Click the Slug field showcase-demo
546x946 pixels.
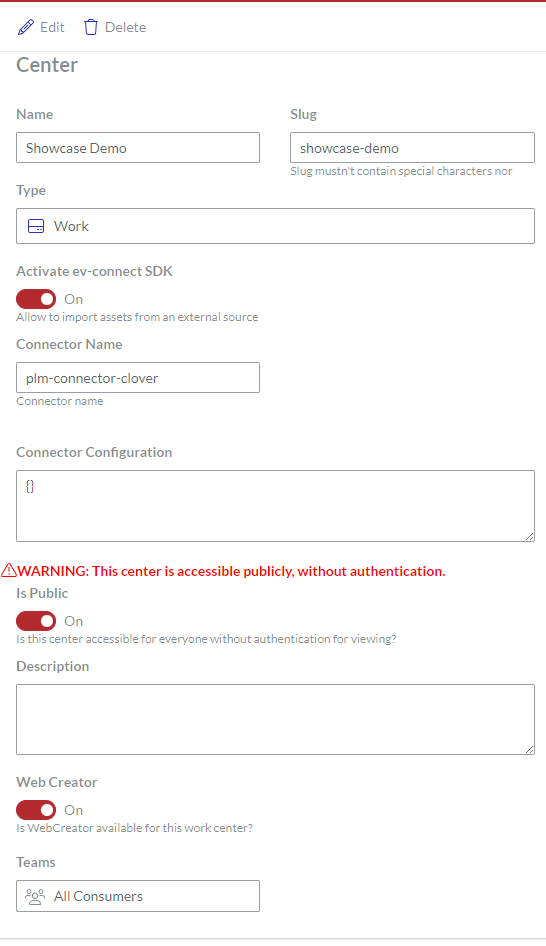tap(412, 148)
